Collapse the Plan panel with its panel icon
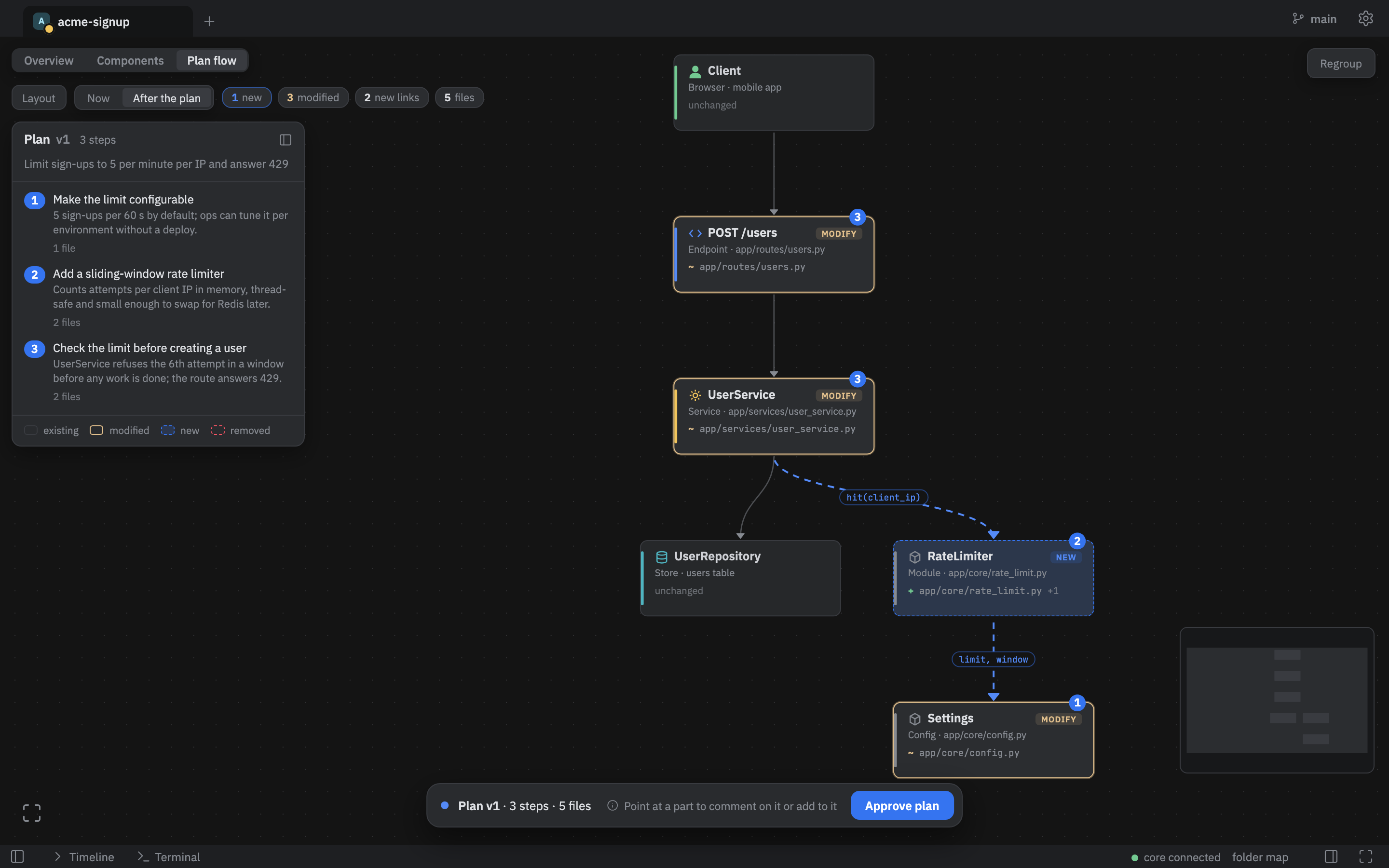Viewport: 1389px width, 868px height. (x=285, y=139)
